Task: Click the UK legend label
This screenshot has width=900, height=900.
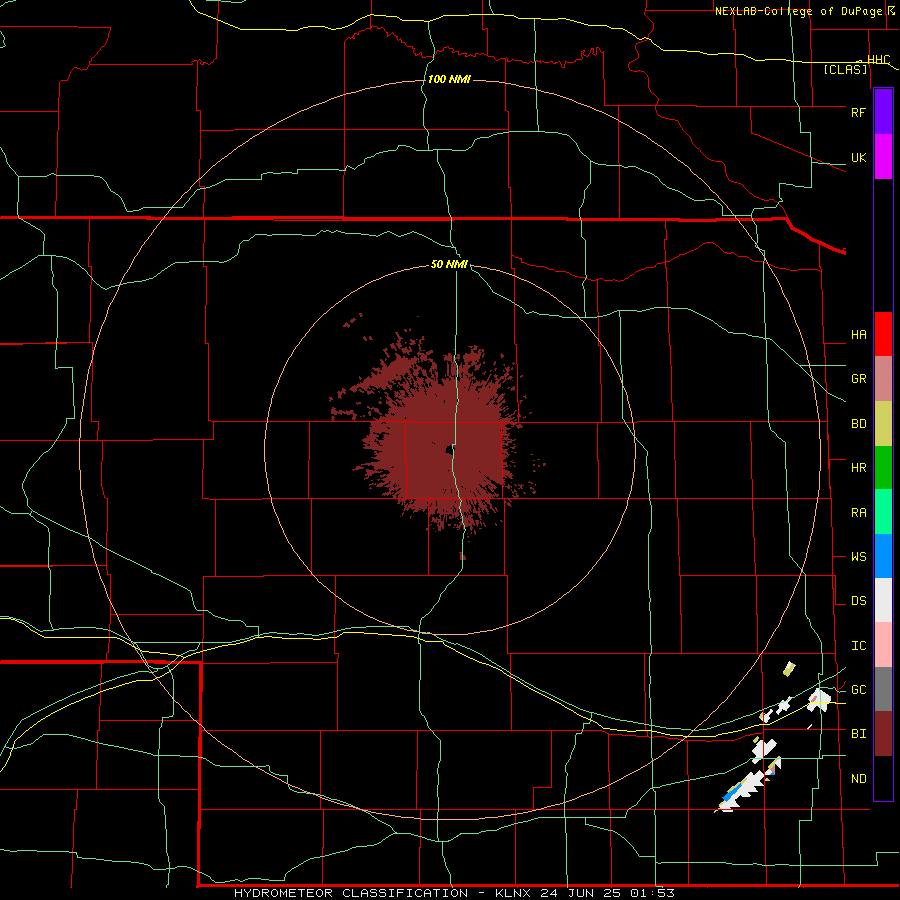Action: 858,158
